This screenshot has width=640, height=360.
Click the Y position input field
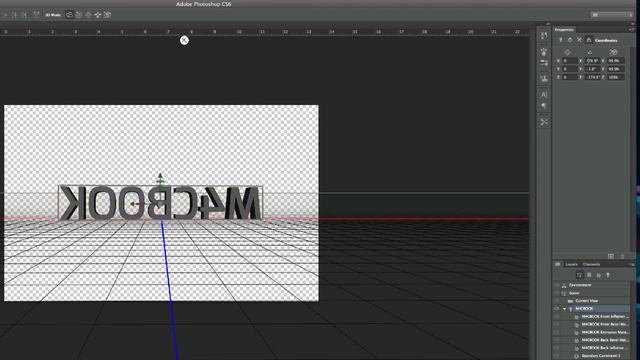click(x=570, y=69)
